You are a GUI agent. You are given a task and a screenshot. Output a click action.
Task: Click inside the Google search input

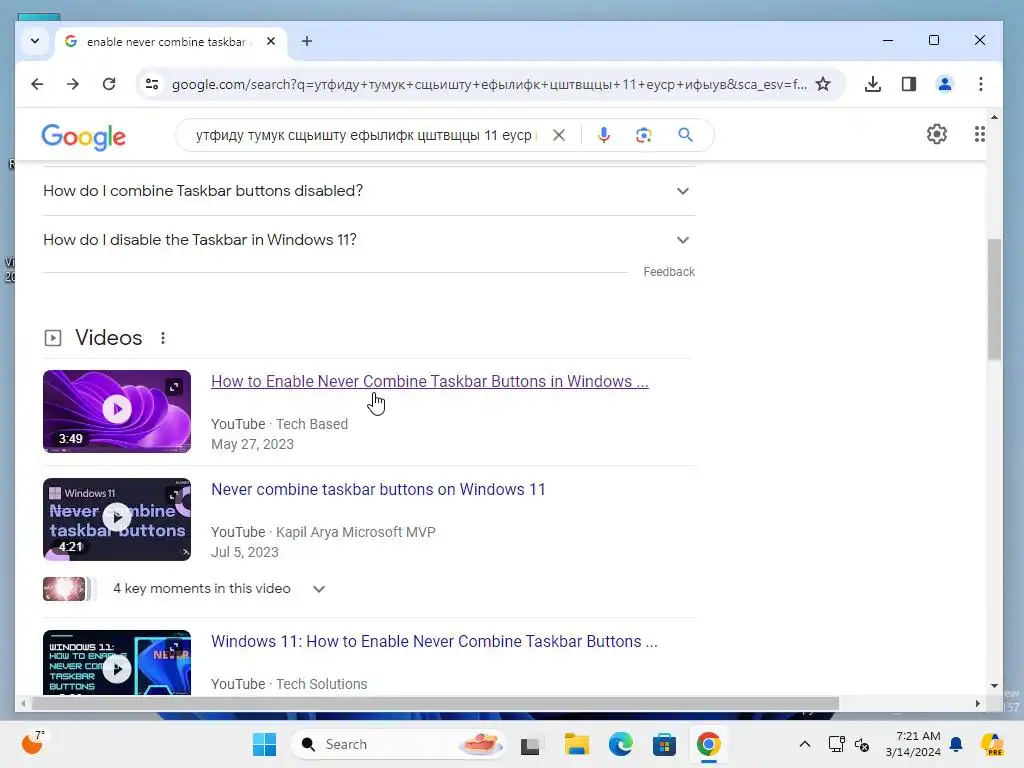tap(364, 135)
